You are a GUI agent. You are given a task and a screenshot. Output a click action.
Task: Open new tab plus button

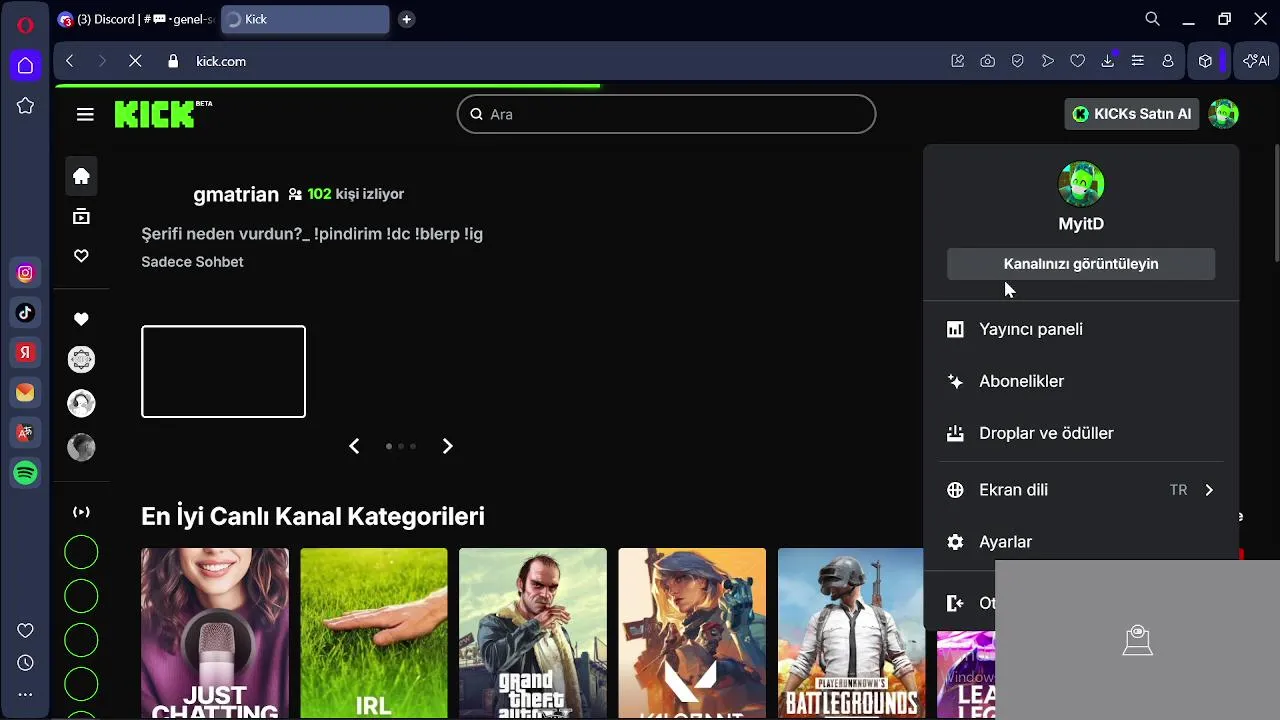pyautogui.click(x=406, y=19)
